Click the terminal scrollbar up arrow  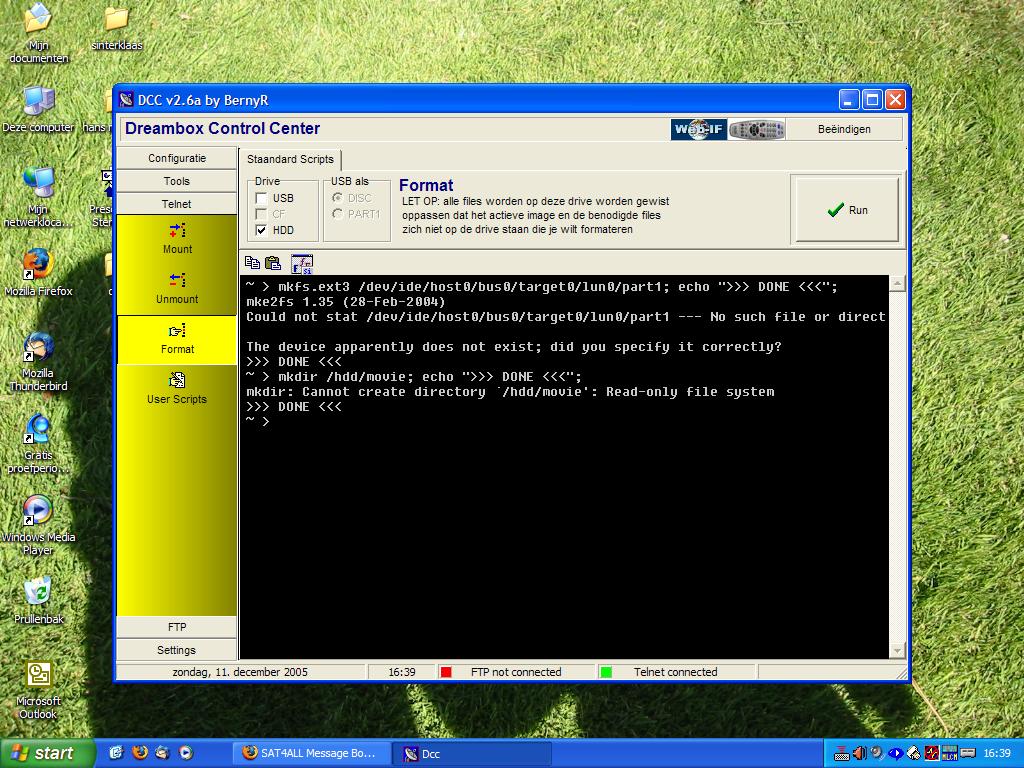coord(897,283)
